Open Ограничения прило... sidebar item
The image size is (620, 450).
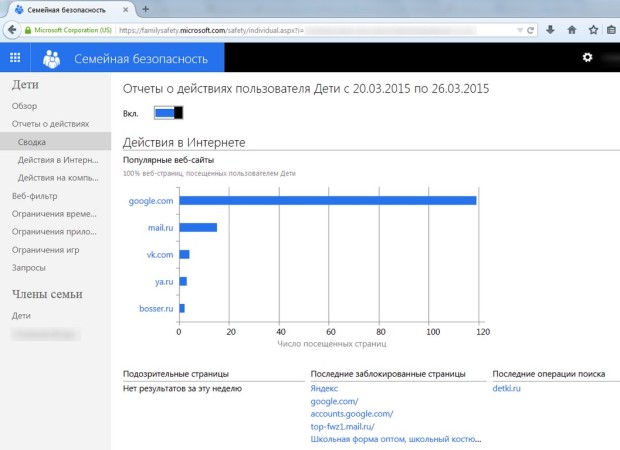[54, 232]
